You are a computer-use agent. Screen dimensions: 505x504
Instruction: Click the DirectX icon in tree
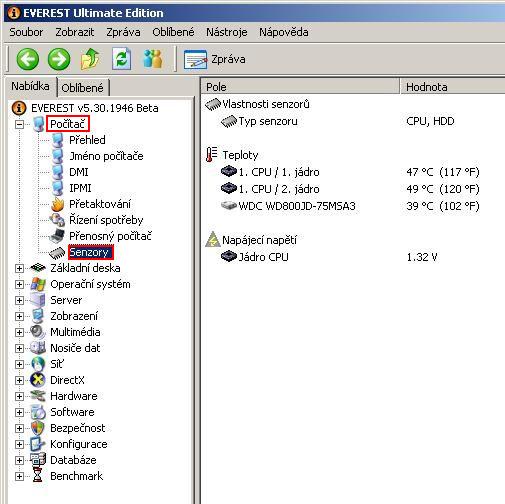tap(38, 380)
